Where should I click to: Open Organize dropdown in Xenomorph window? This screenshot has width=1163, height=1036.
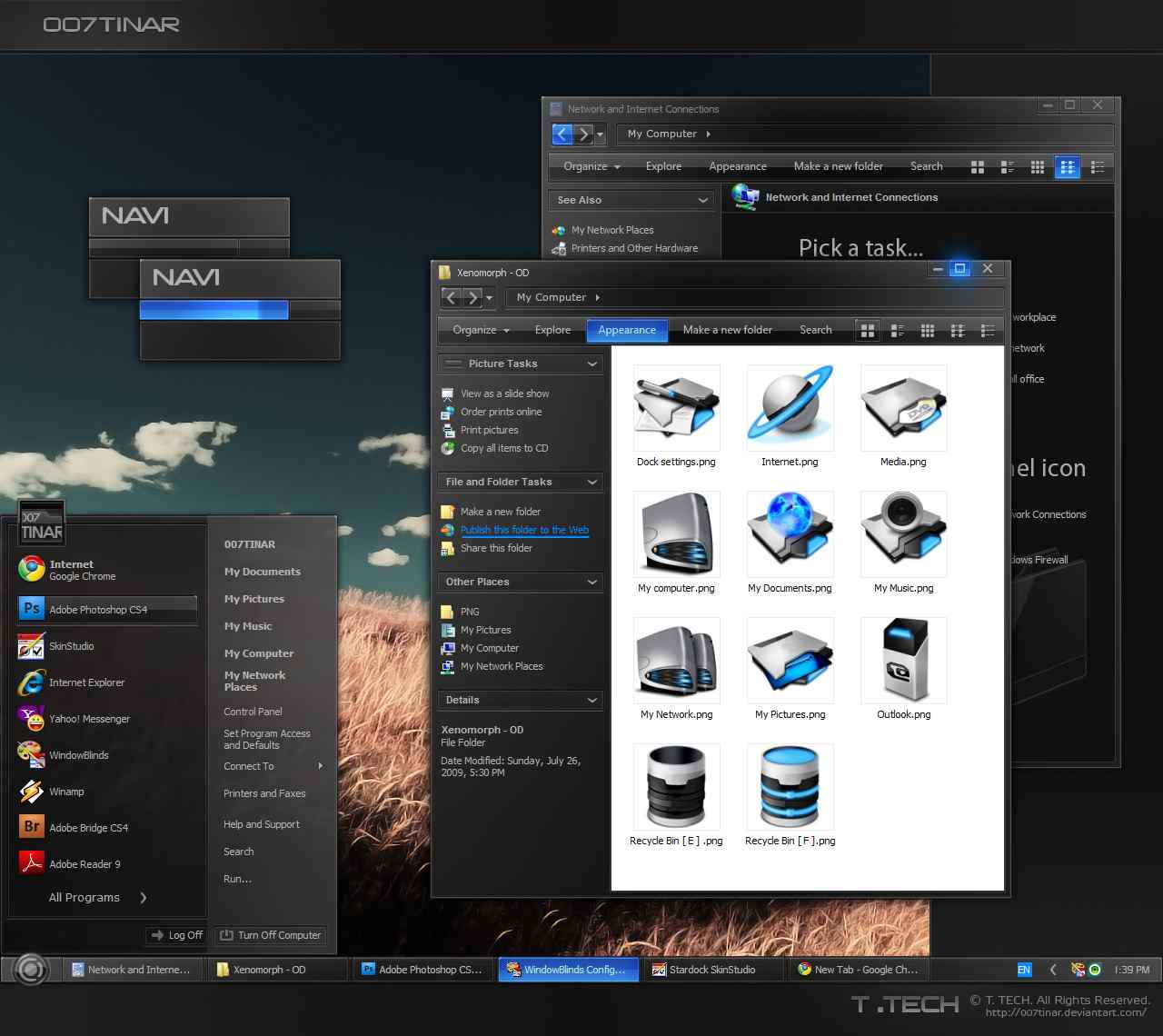482,330
